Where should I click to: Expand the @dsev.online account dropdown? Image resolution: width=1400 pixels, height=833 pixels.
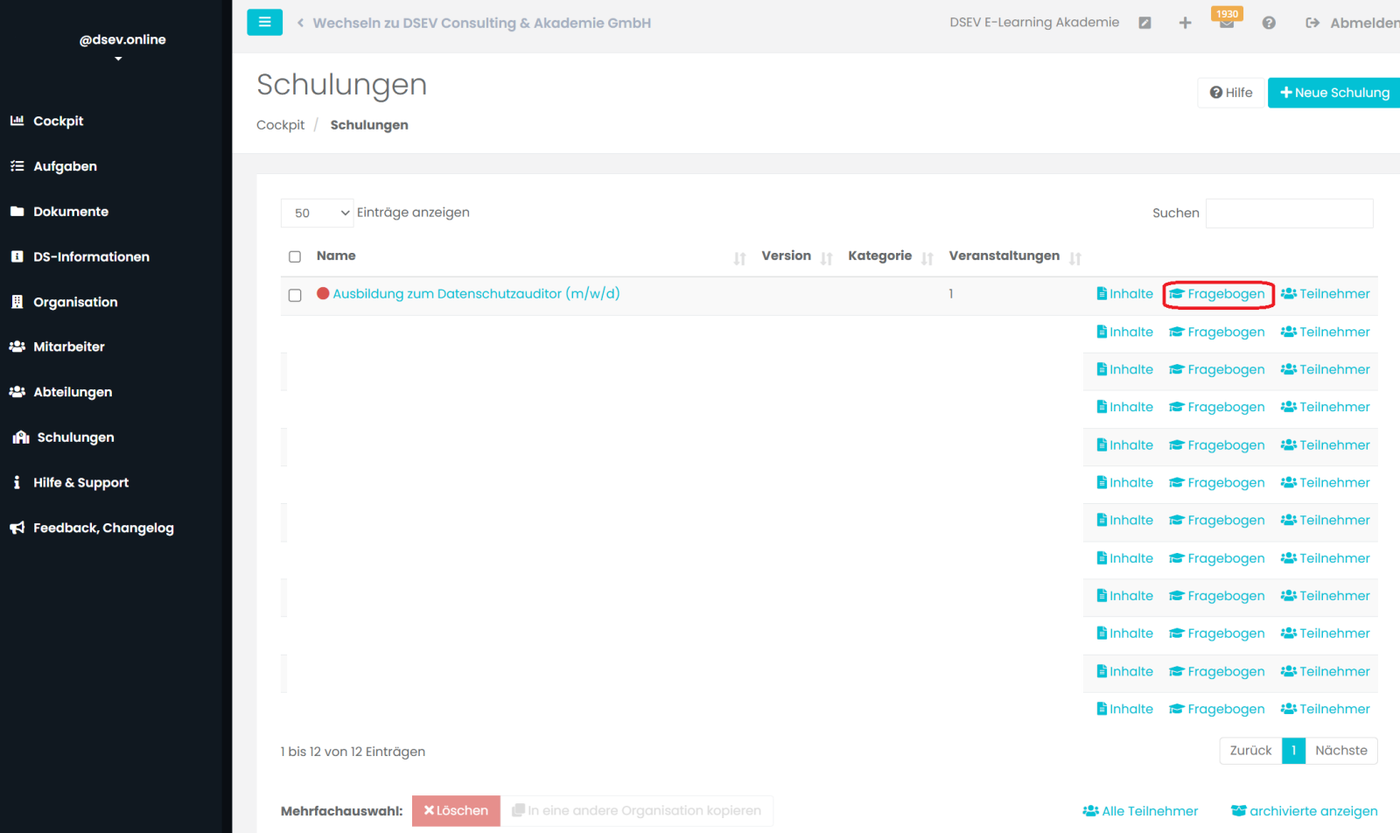pyautogui.click(x=122, y=47)
